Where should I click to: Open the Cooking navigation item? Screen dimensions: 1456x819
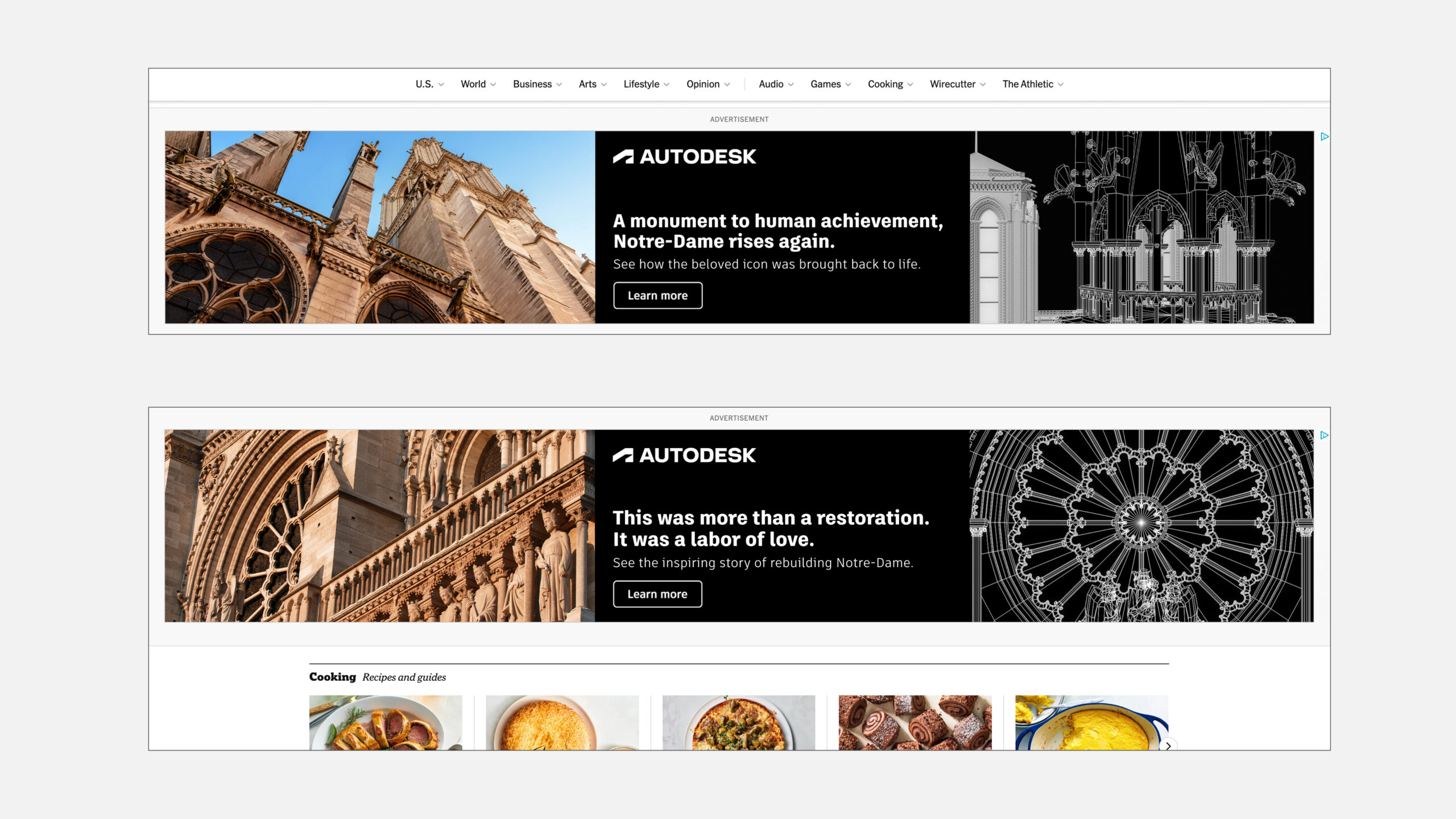click(885, 84)
